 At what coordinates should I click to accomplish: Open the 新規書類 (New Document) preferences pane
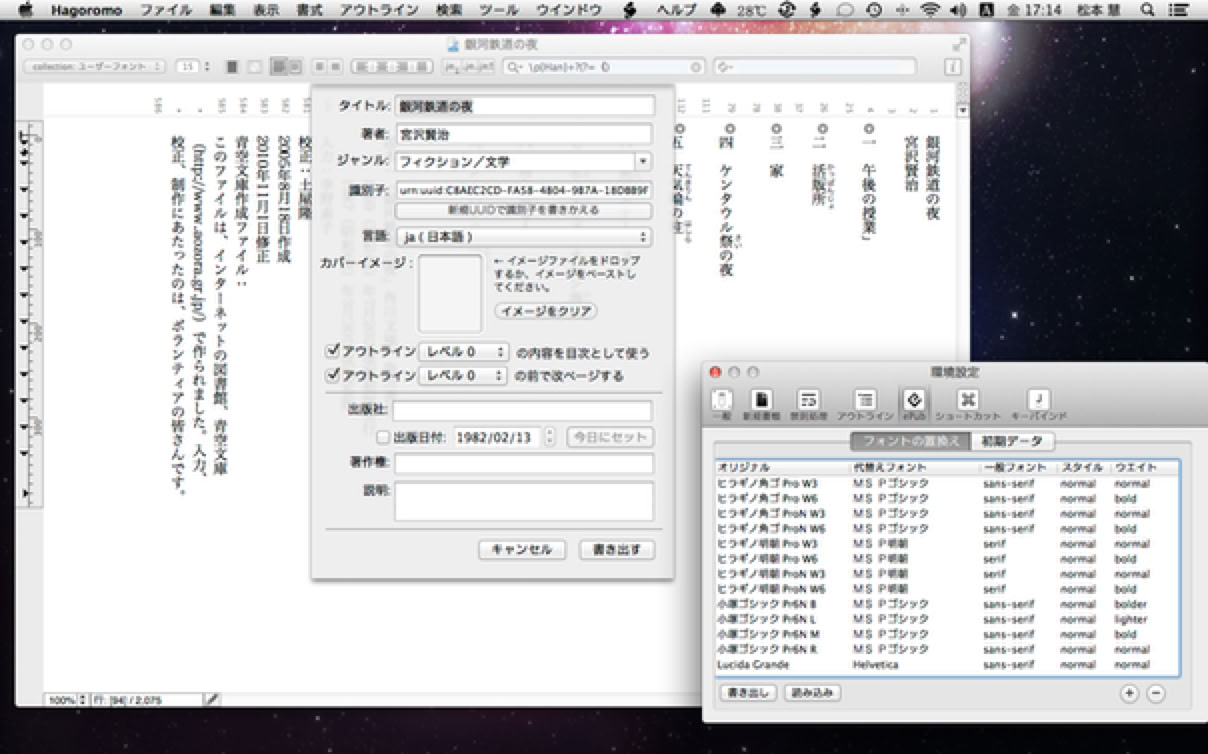[x=762, y=404]
